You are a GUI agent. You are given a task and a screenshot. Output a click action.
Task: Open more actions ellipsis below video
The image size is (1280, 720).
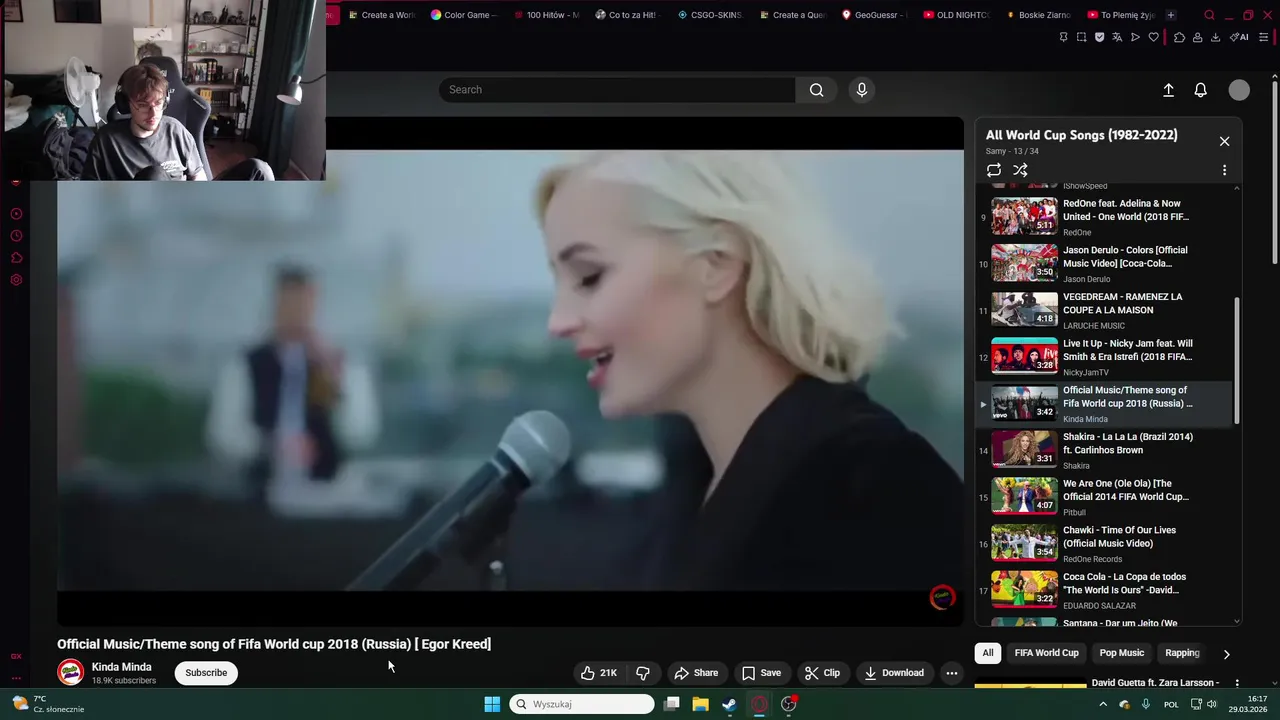(x=952, y=673)
